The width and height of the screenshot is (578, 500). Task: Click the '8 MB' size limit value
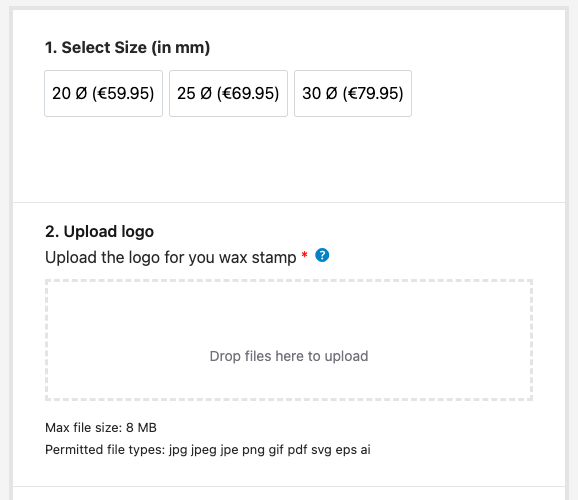pos(141,428)
